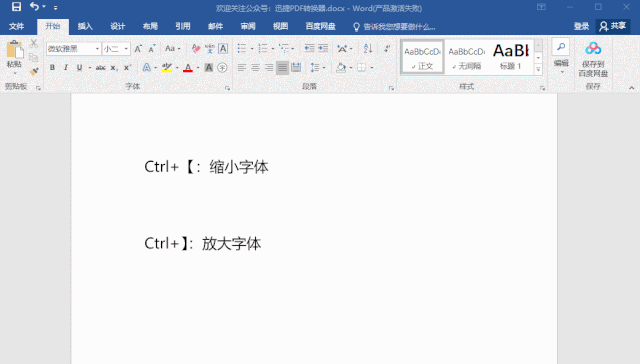Screen dimensions: 640x364
Task: Open the font name combo box 微软雅黑
Action: click(x=73, y=49)
